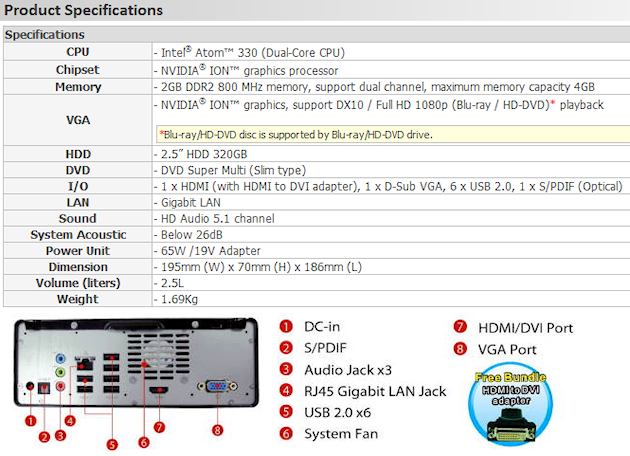The image size is (630, 456).
Task: Select the 65W /19V Adapter value
Action: pos(211,251)
